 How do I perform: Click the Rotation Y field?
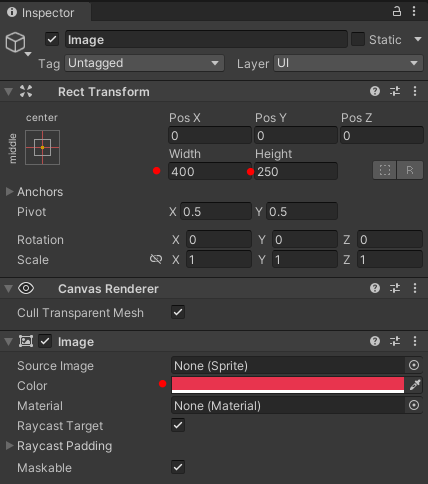tap(305, 239)
